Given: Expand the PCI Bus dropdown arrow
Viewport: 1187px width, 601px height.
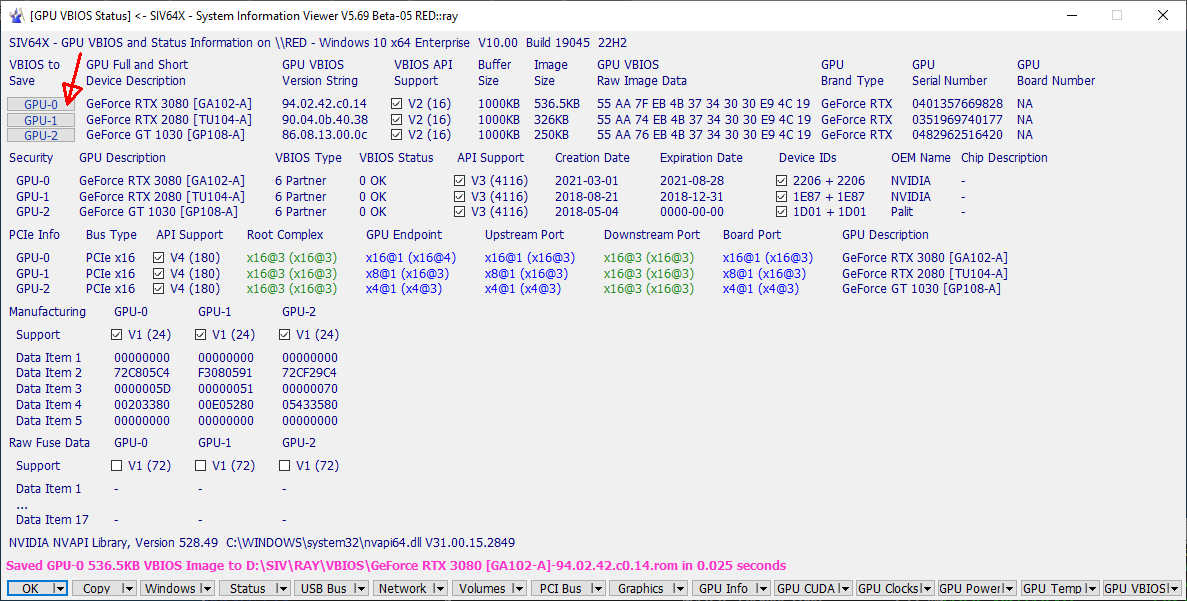Looking at the screenshot, I should click(x=597, y=588).
